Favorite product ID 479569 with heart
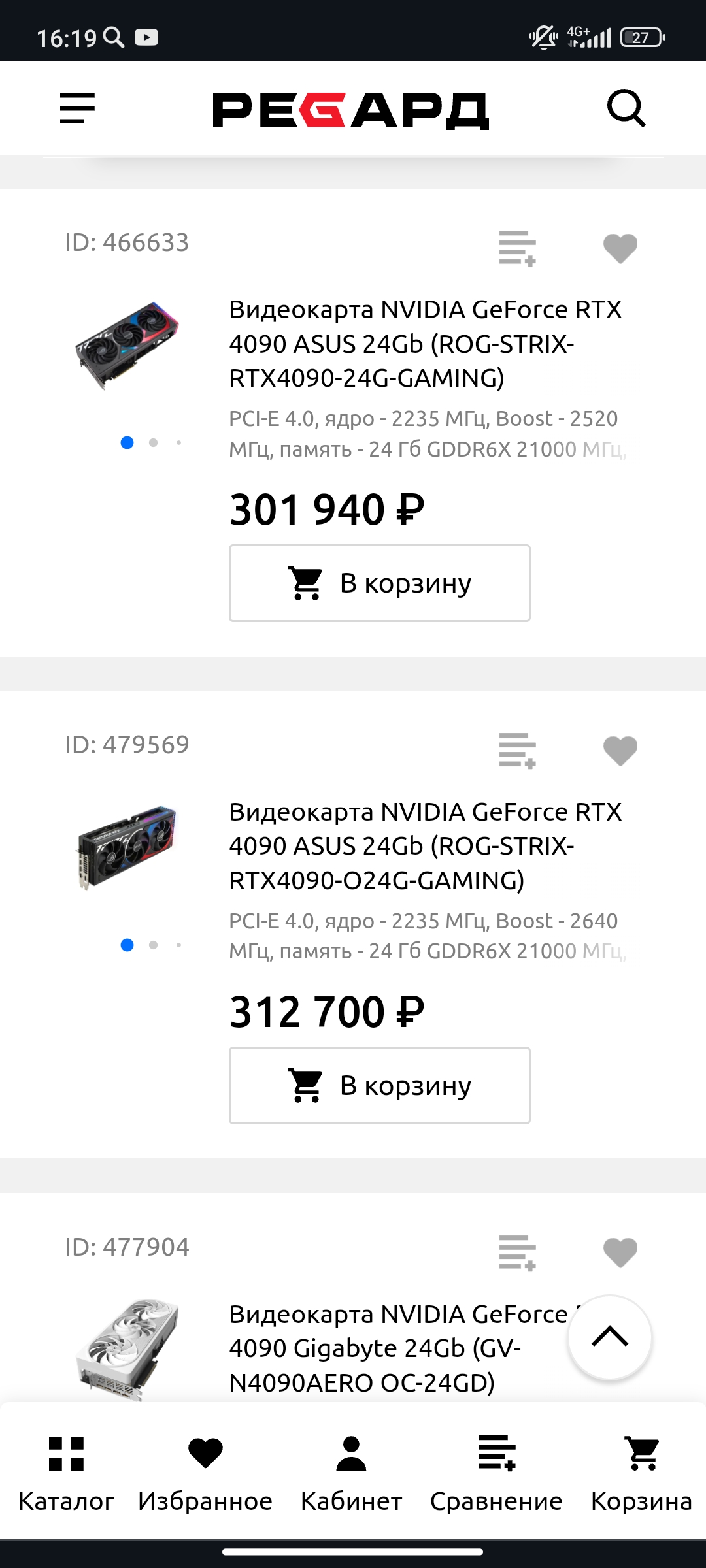 pos(620,750)
